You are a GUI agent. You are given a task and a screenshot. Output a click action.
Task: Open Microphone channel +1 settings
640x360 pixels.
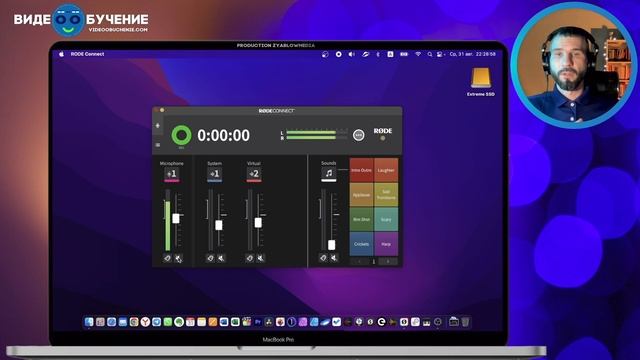(x=172, y=174)
